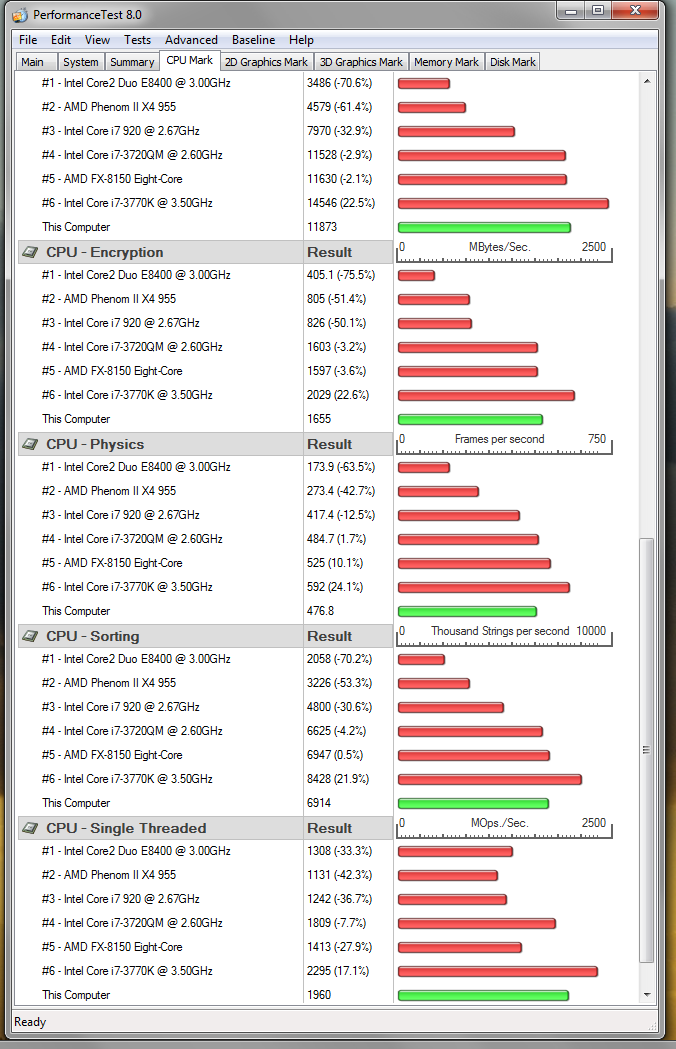Click top section result 14546 (22.5%)
Image resolution: width=676 pixels, height=1049 pixels.
pos(341,203)
